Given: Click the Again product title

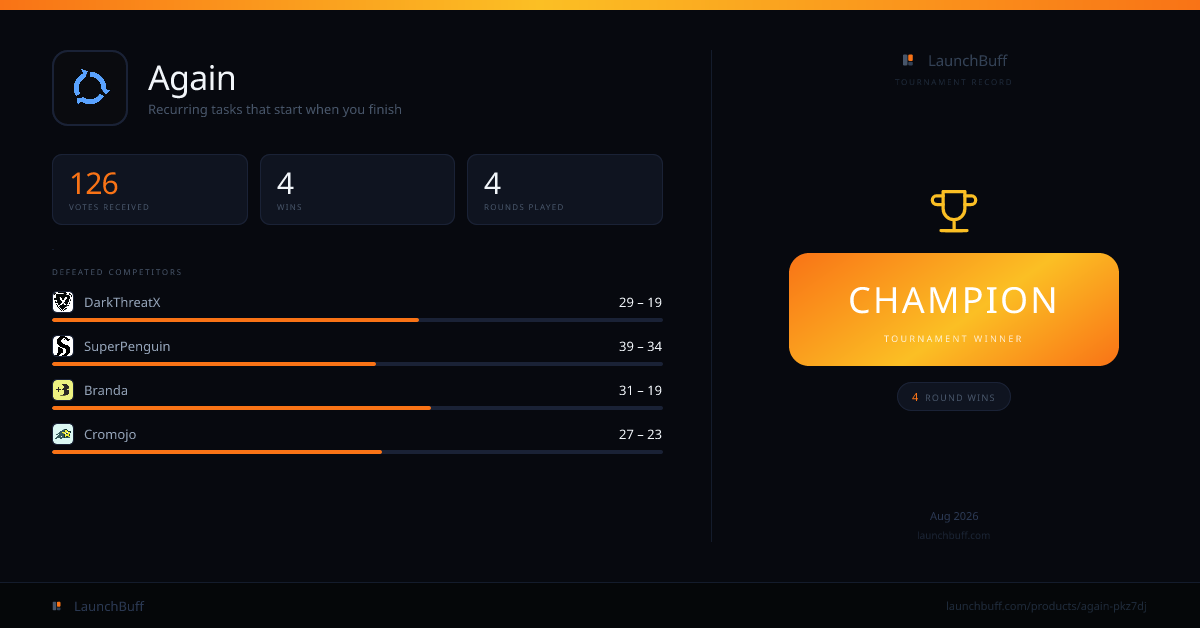Looking at the screenshot, I should 192,78.
